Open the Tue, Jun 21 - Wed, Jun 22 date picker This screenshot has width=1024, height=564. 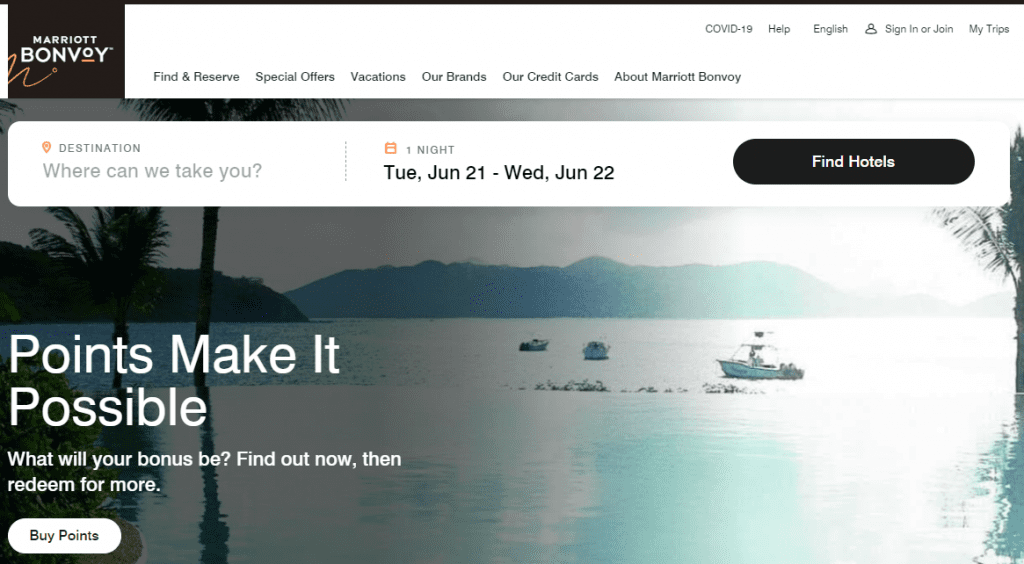pyautogui.click(x=499, y=173)
